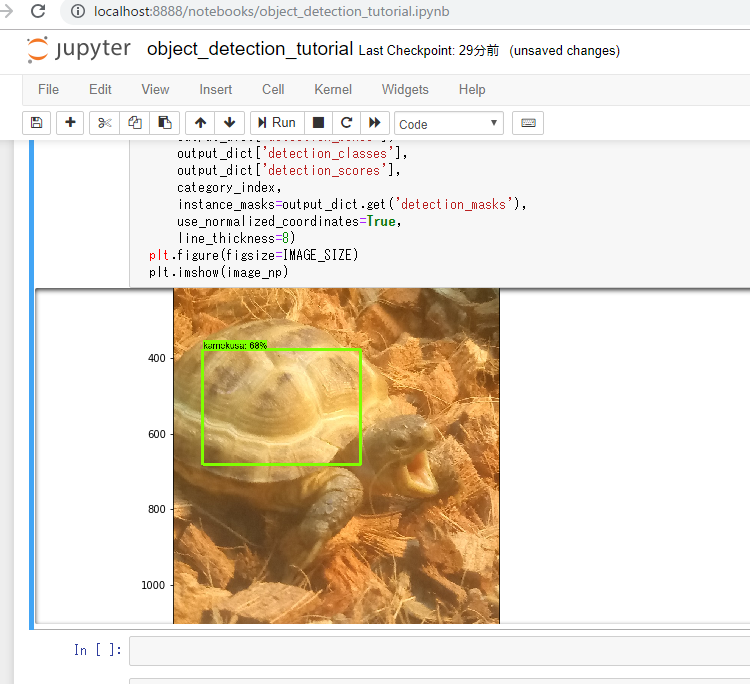Click the plt.figure(figsize=IMAGE_SIZE) line
This screenshot has height=684, width=750.
254,255
